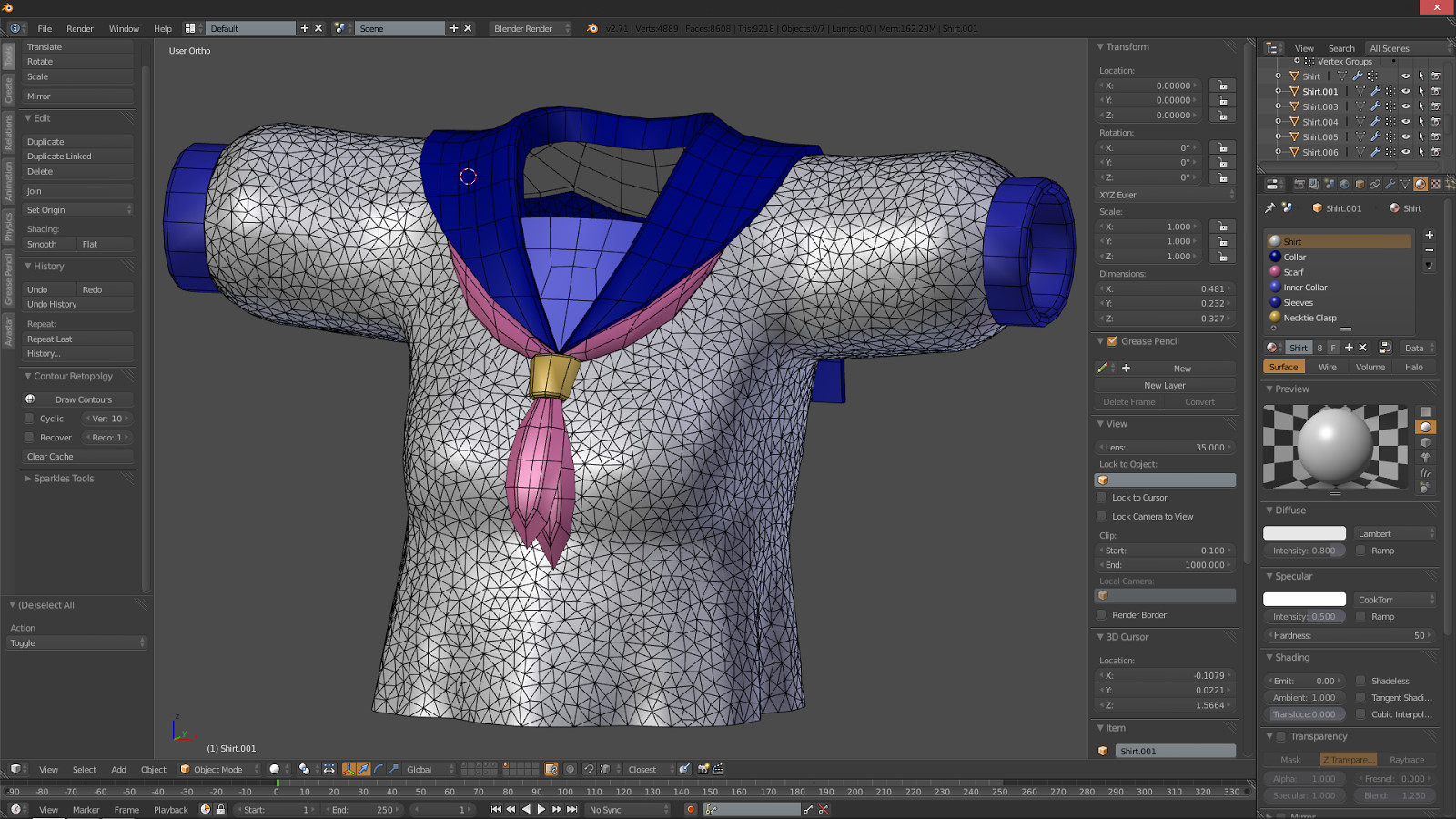Expand the Sparkles Tools panel
The width and height of the screenshot is (1456, 819).
(x=27, y=479)
